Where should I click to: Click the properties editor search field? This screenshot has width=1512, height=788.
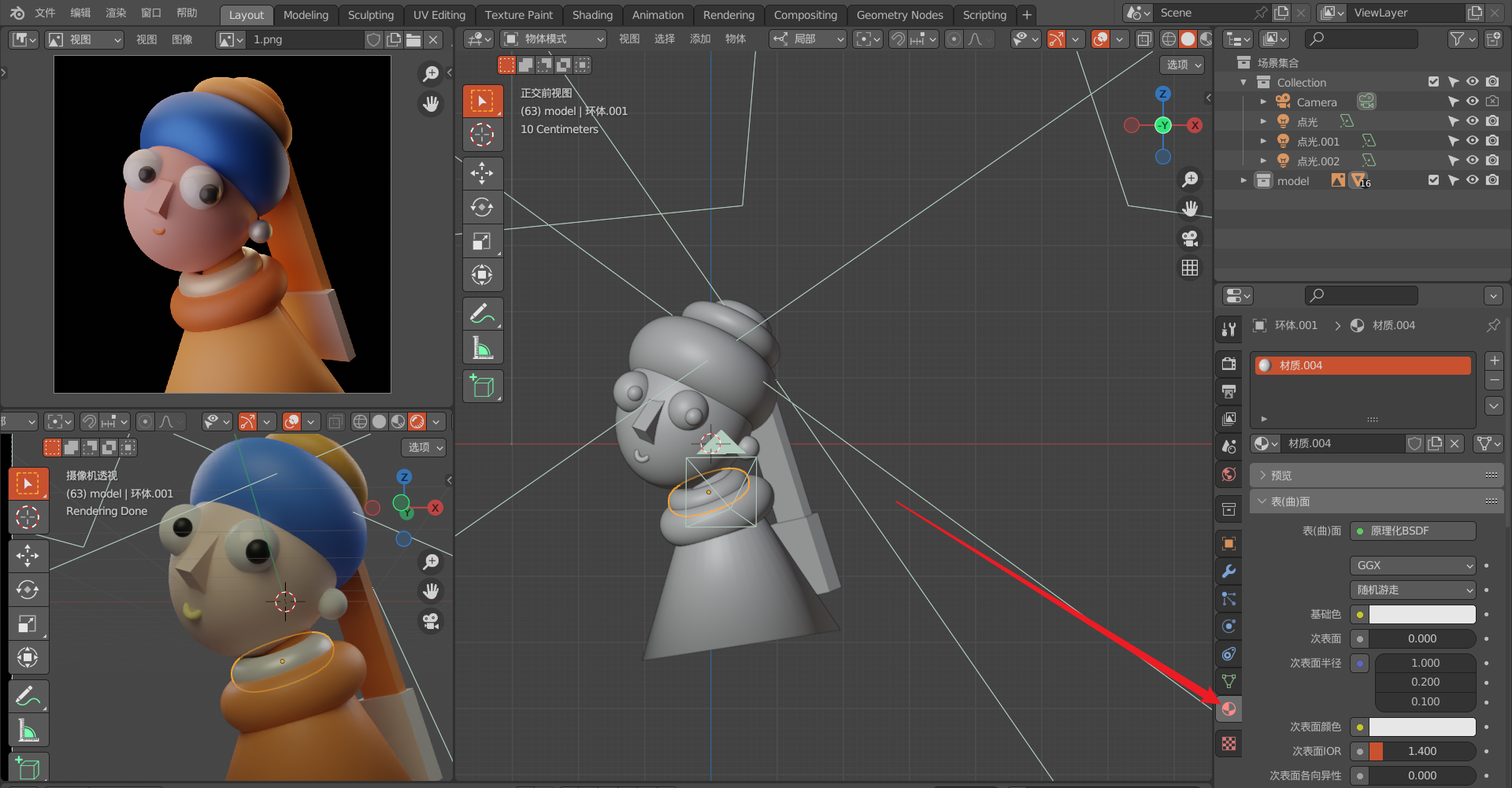click(1362, 295)
